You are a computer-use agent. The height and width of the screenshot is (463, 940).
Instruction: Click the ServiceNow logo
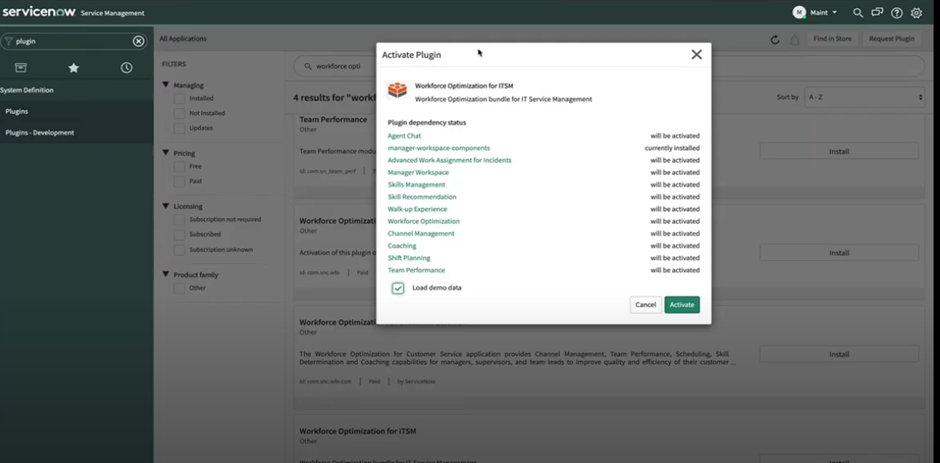pos(39,12)
